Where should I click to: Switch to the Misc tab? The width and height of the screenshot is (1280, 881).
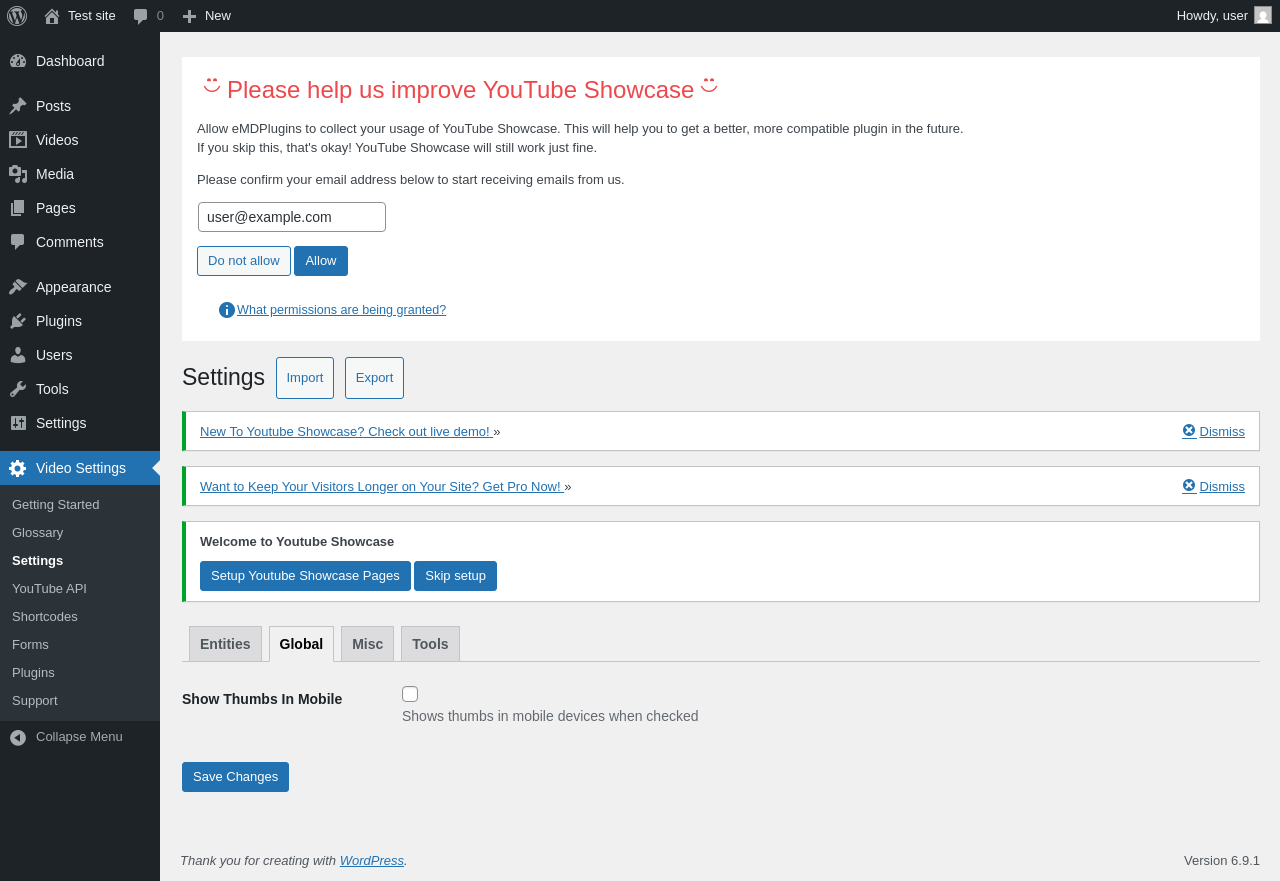pos(367,644)
